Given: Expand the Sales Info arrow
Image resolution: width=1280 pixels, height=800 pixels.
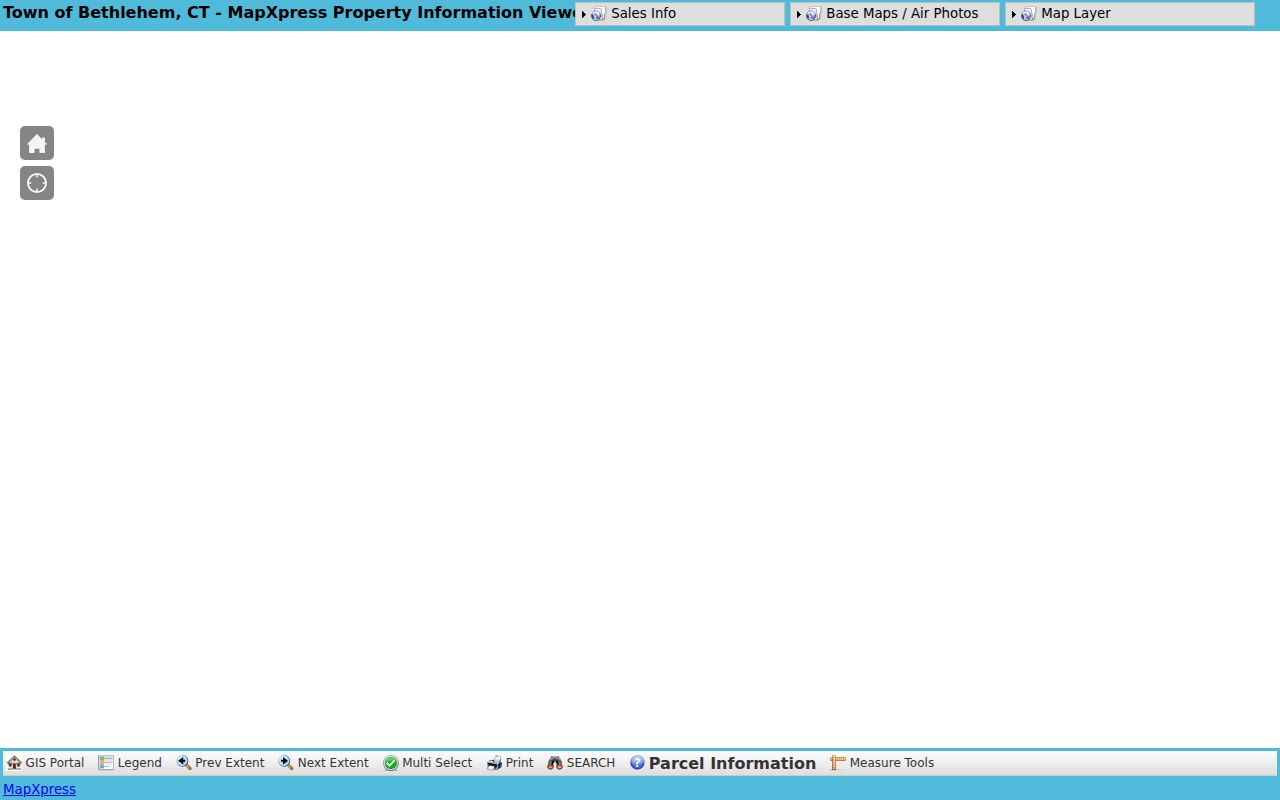Looking at the screenshot, I should pyautogui.click(x=584, y=14).
